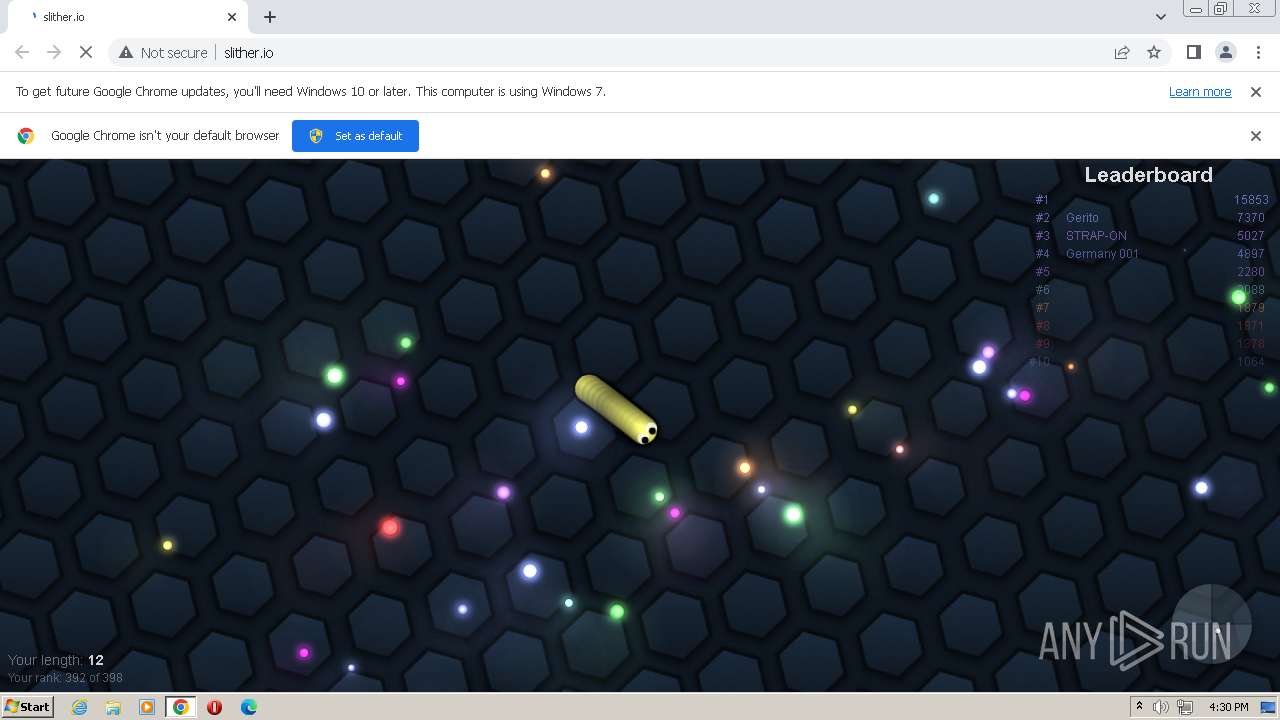Launch Internet Explorer from taskbar
1280x720 pixels.
point(80,707)
